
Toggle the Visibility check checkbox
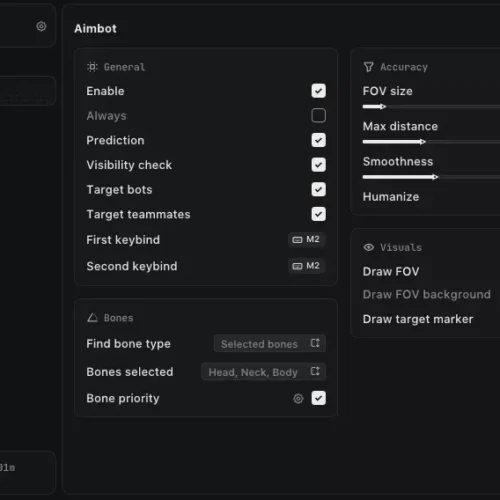(319, 165)
